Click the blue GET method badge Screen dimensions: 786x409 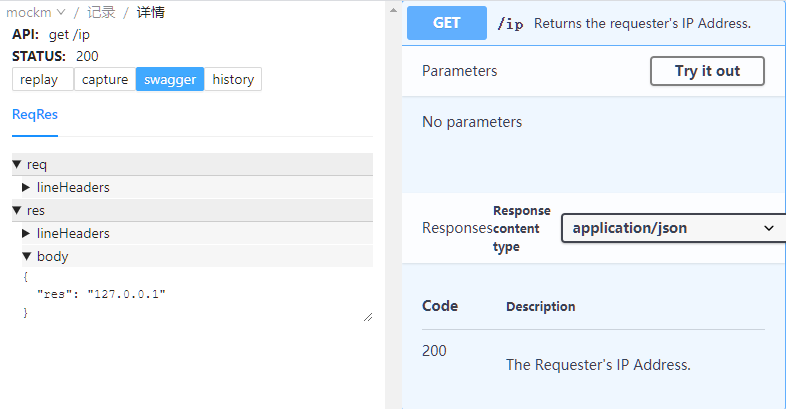(x=446, y=23)
